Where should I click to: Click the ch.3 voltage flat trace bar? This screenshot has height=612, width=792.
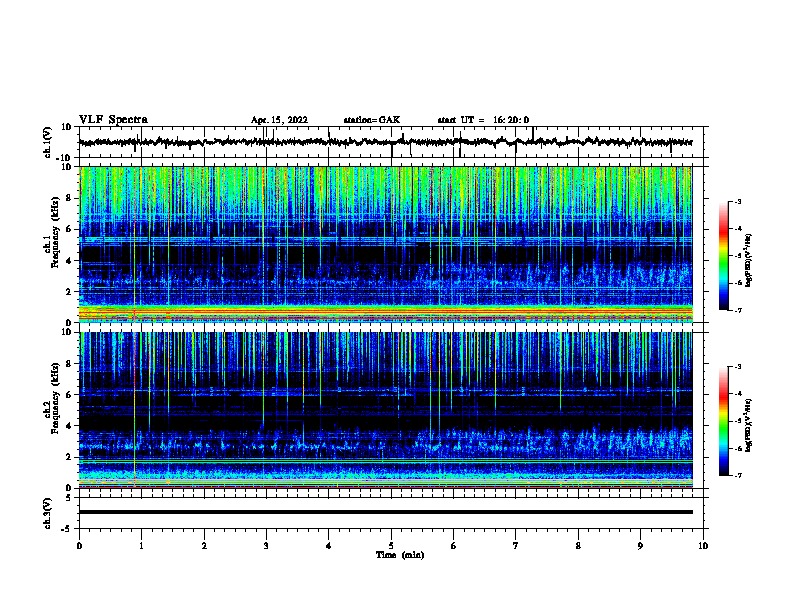point(386,512)
